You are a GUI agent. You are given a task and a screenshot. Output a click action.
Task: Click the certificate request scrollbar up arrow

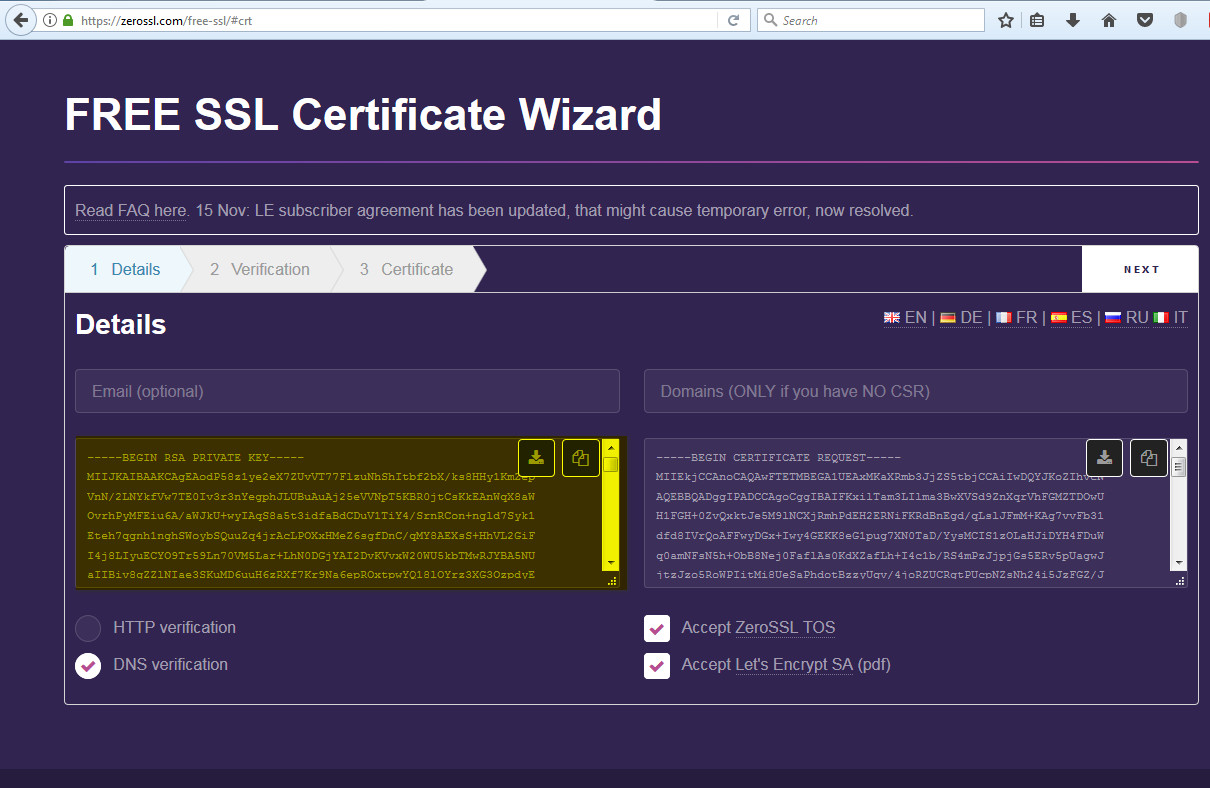tap(1179, 446)
